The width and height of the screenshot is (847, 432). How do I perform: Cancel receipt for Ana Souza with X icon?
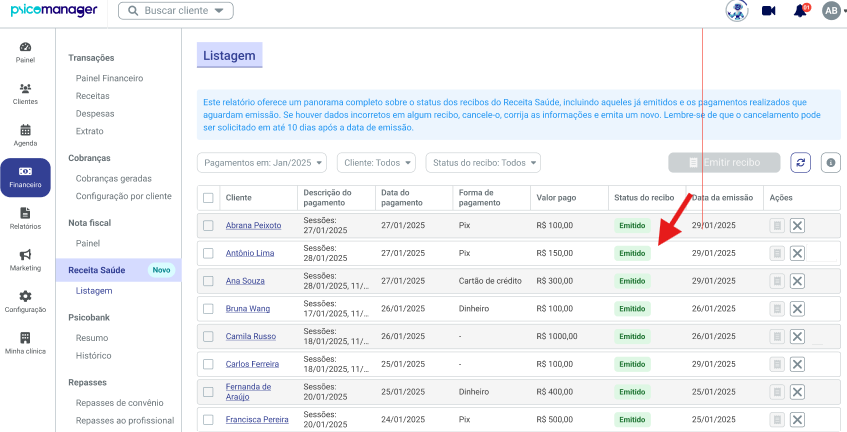[797, 281]
